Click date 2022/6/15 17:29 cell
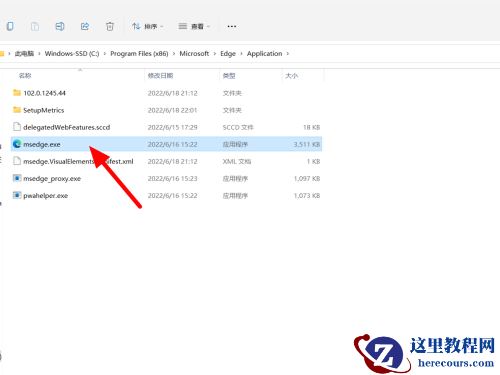 [172, 127]
